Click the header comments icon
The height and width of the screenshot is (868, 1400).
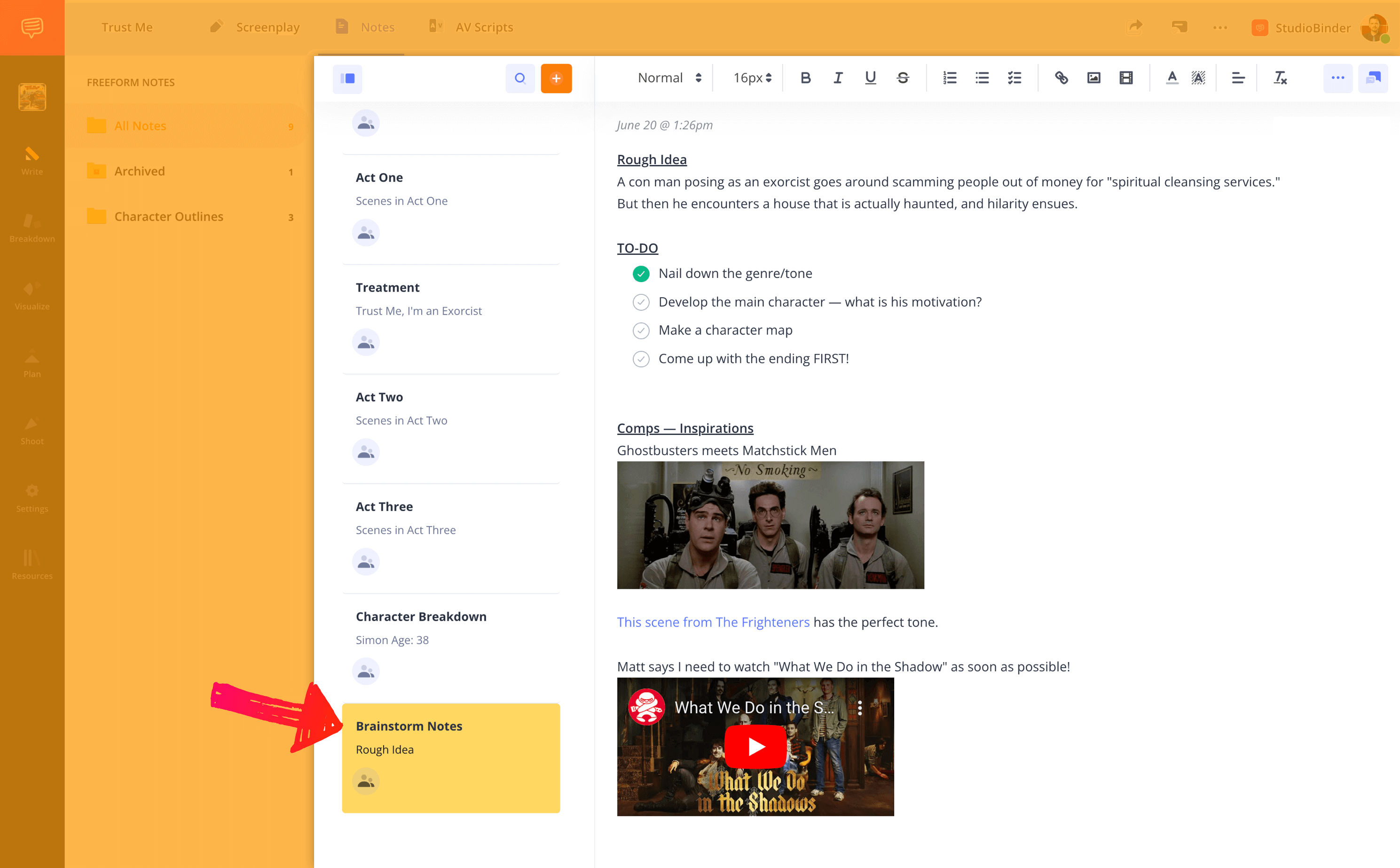[1180, 27]
